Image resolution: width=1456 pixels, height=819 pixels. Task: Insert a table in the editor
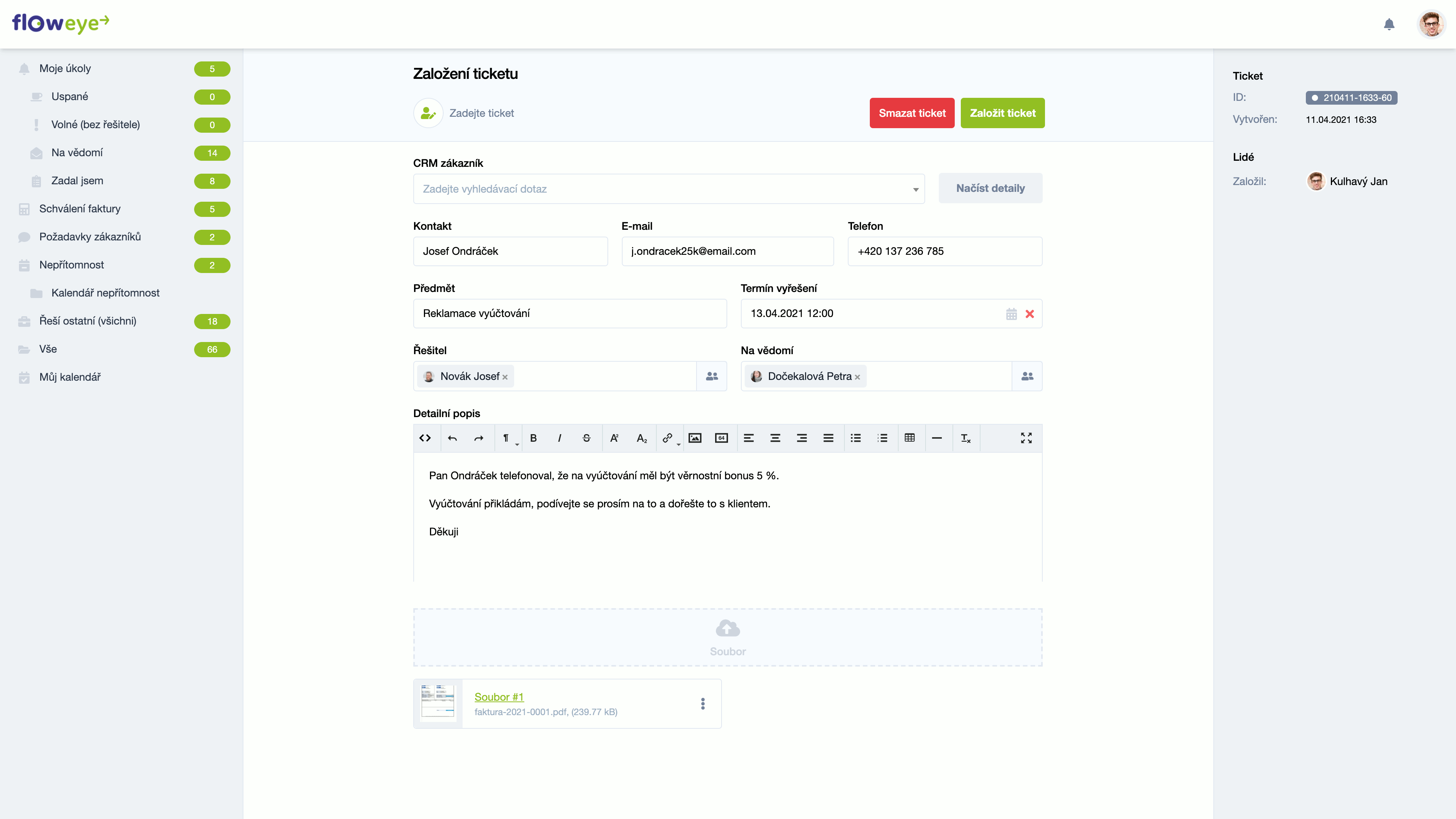910,438
